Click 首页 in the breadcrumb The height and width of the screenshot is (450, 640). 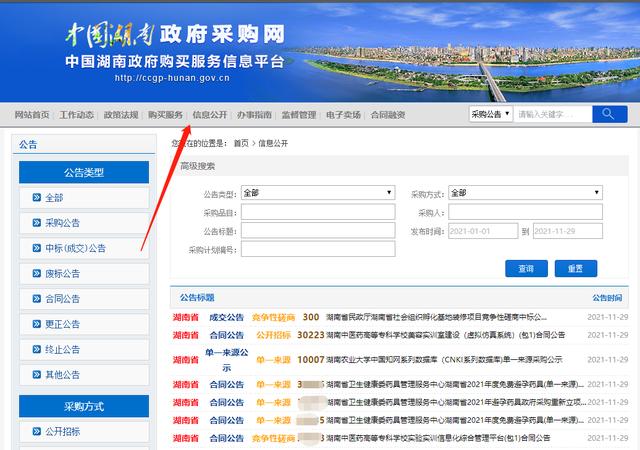[x=241, y=143]
